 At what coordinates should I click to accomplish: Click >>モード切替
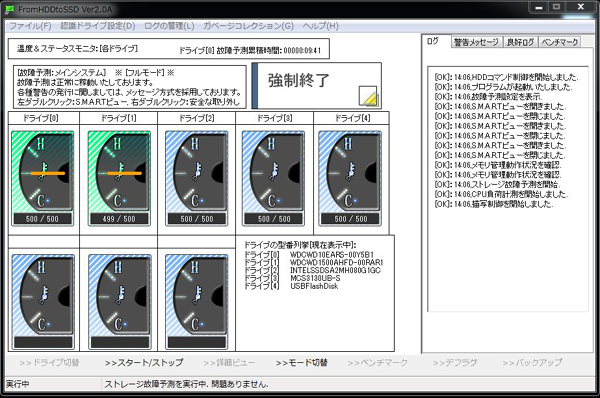pos(301,362)
